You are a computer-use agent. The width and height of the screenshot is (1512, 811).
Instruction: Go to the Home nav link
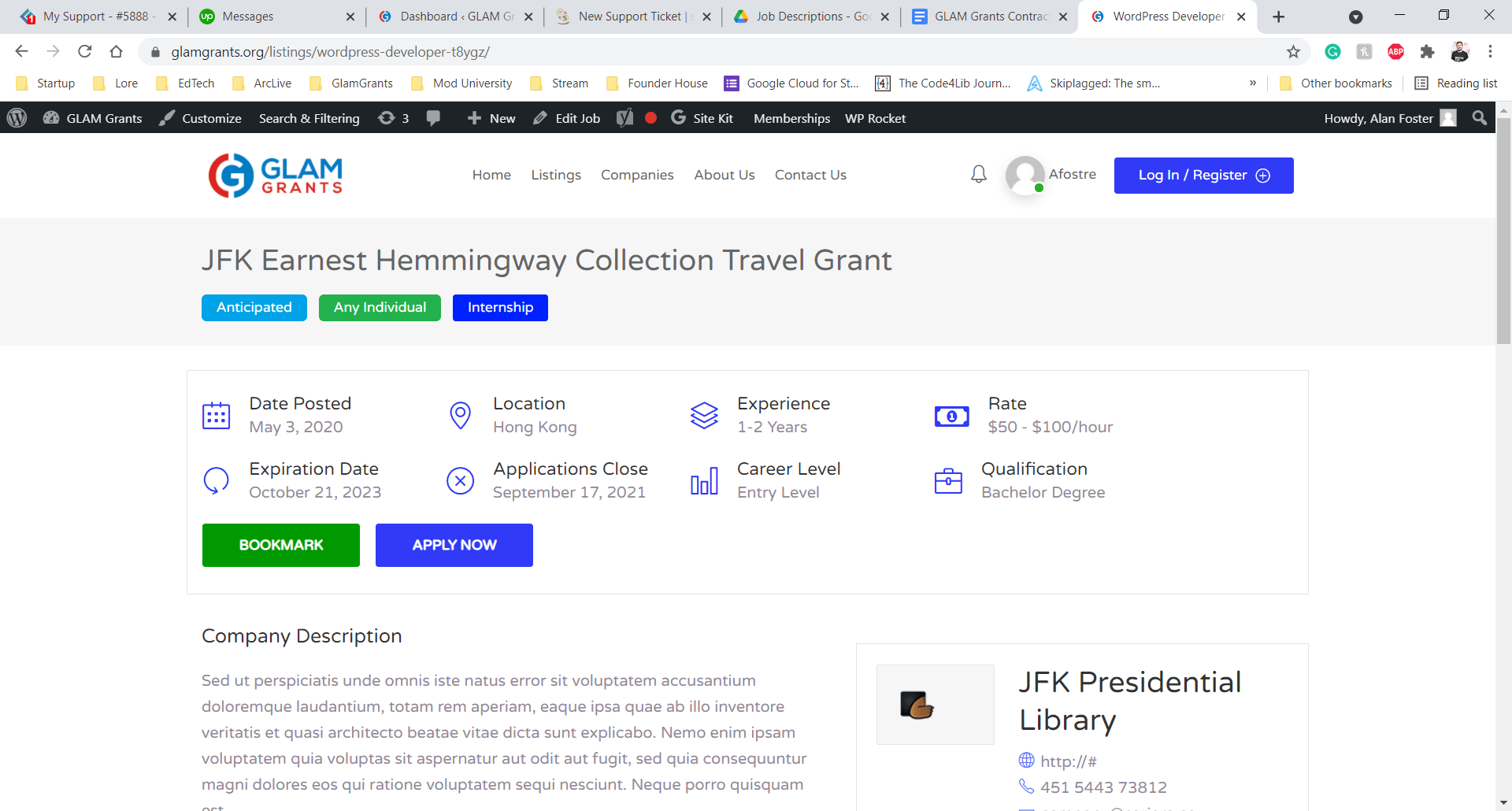click(x=491, y=175)
